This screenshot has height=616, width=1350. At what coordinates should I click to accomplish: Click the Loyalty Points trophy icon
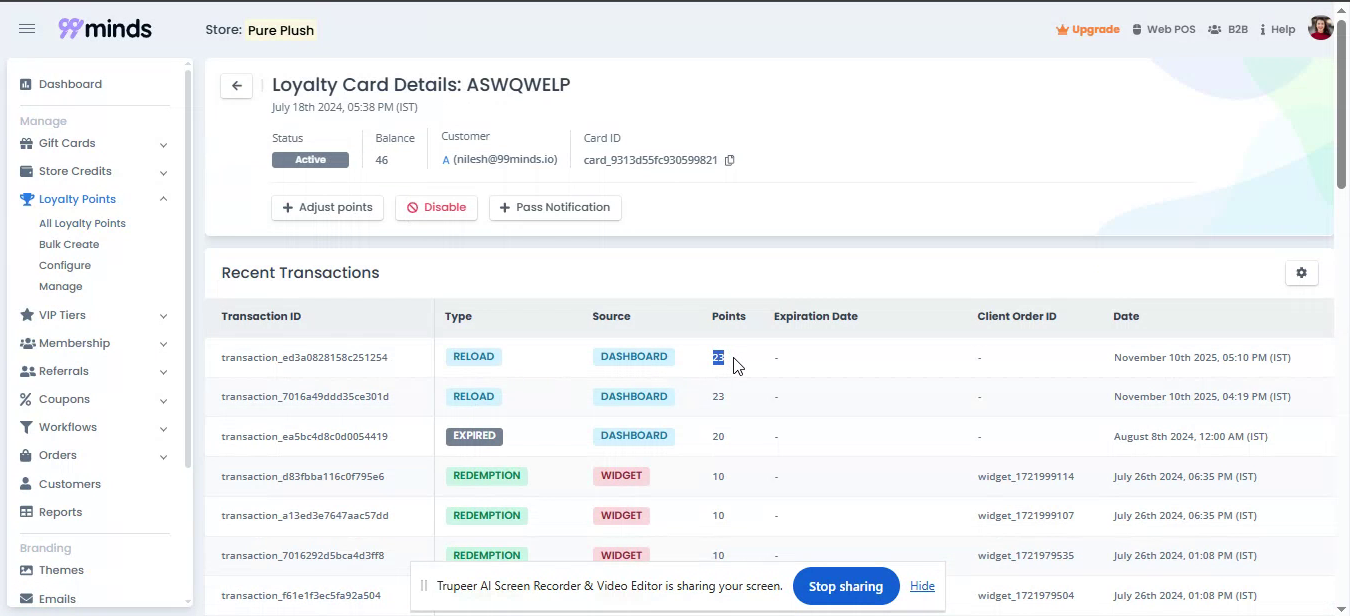pos(27,199)
